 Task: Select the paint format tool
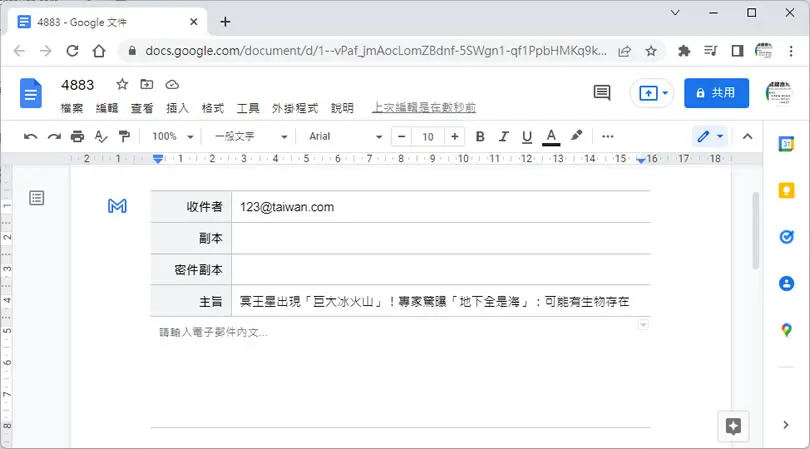[x=124, y=136]
